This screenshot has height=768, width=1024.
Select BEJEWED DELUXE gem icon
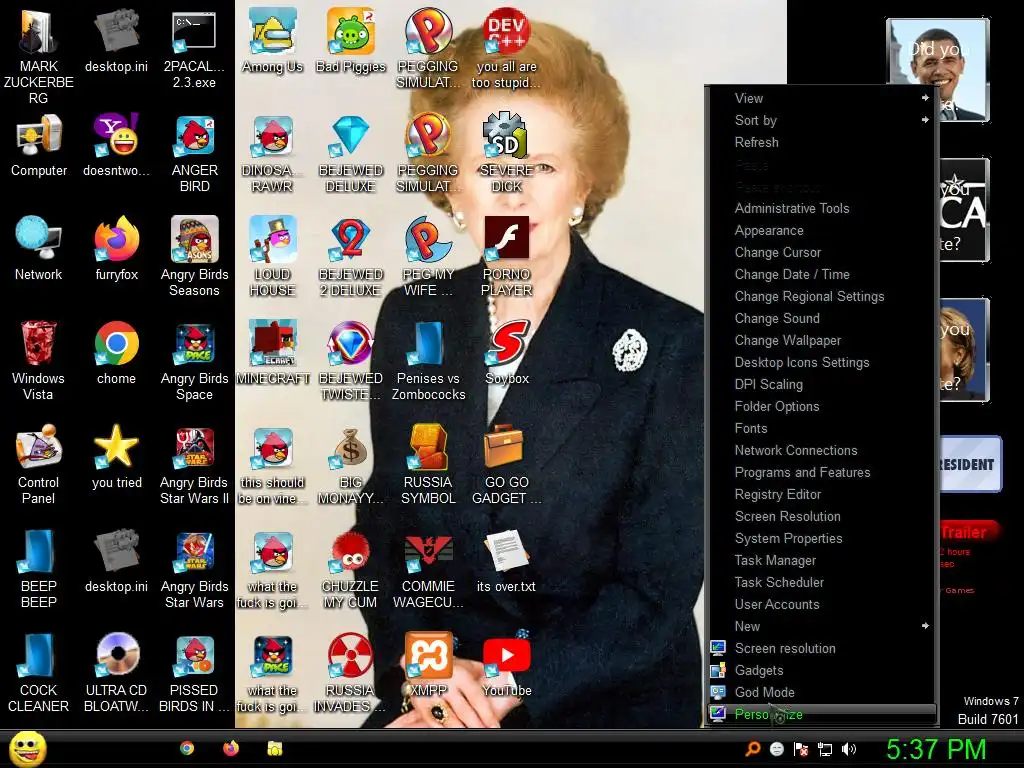click(351, 153)
